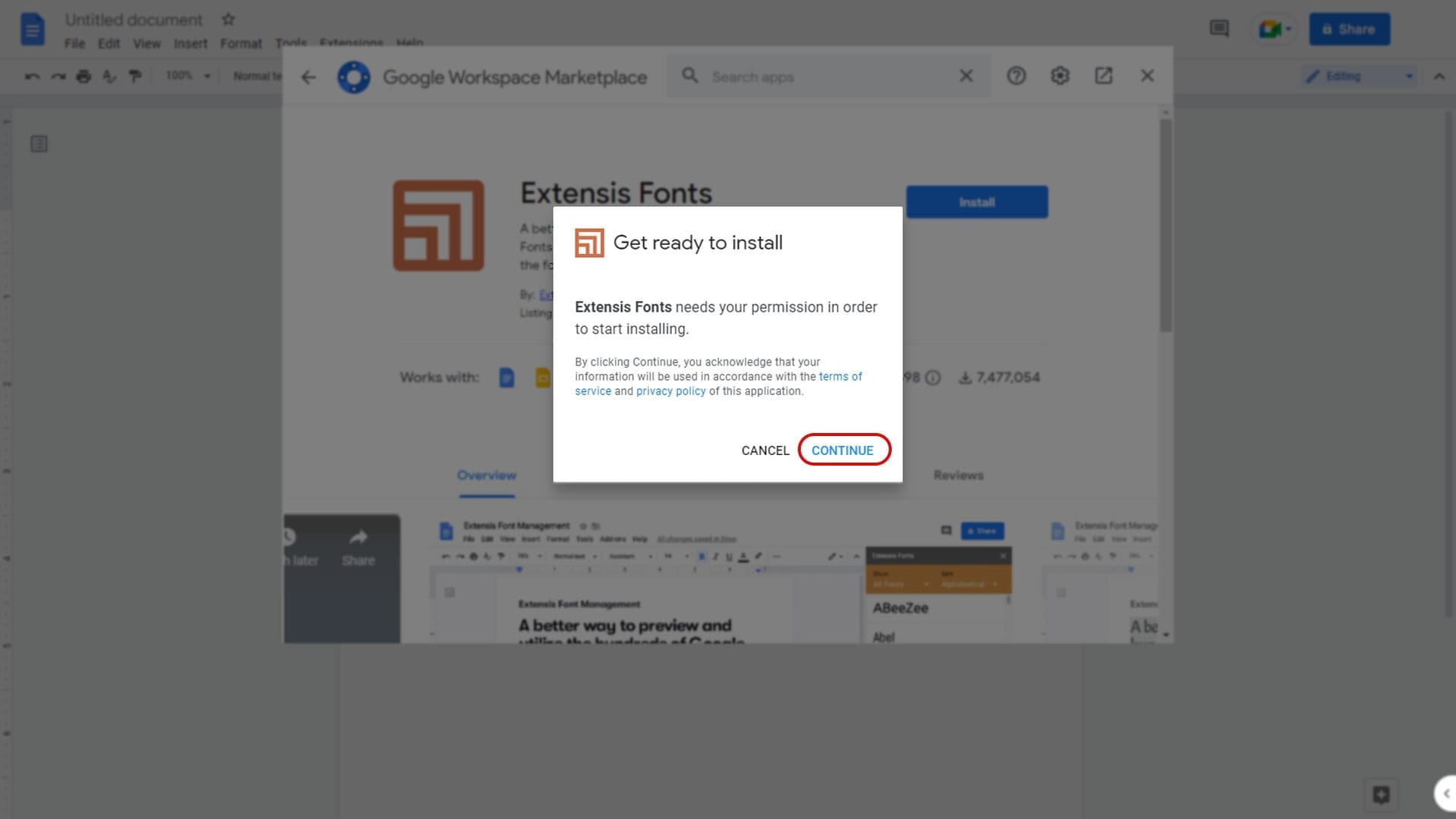
Task: Expand the side panel arrow
Action: pos(1445,794)
